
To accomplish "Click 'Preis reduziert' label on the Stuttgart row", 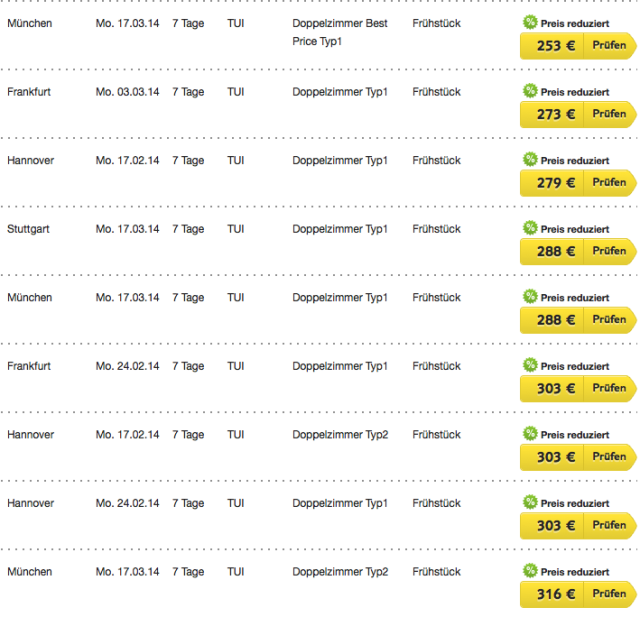I will [575, 229].
